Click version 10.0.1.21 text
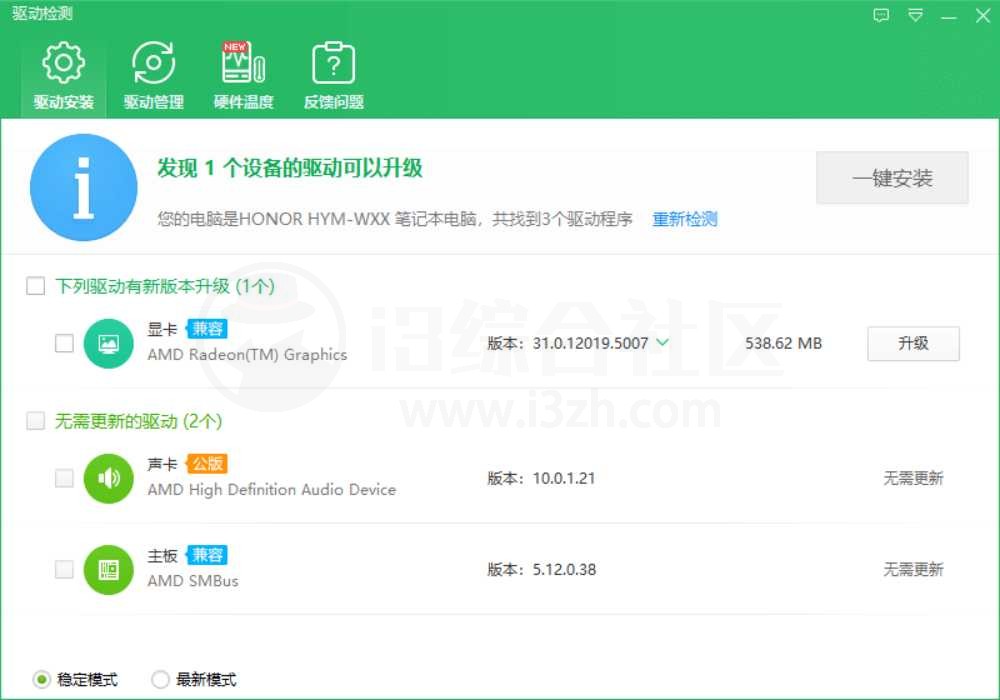 (x=564, y=478)
